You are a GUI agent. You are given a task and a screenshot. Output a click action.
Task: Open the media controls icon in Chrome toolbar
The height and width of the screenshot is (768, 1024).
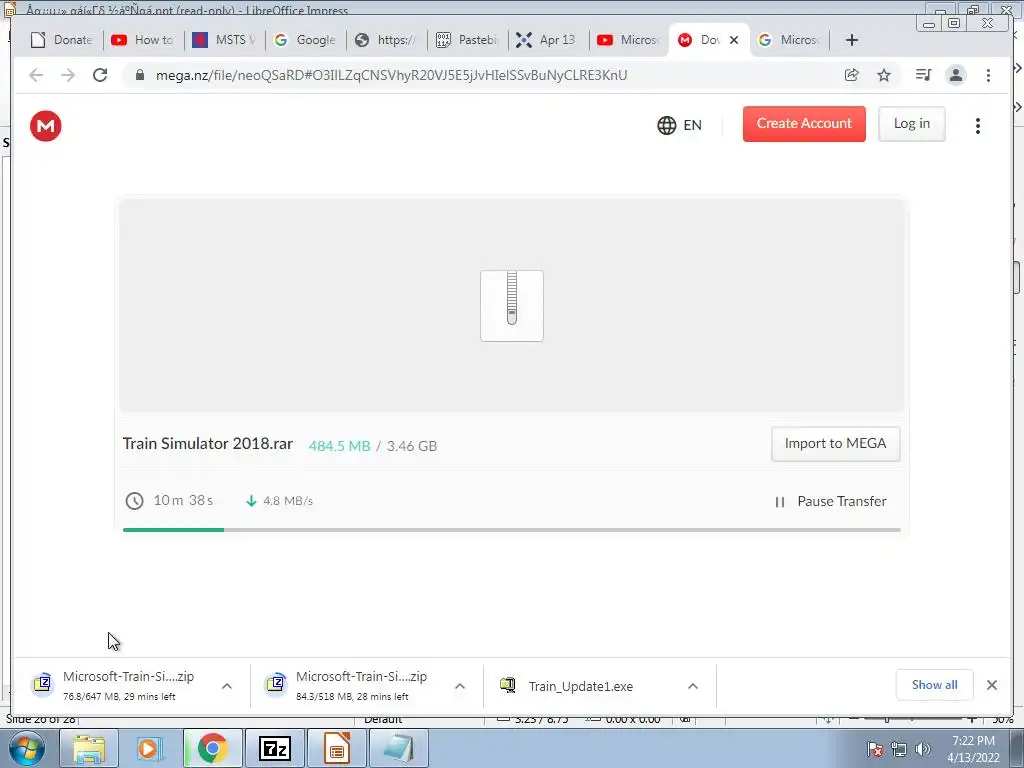coord(923,75)
